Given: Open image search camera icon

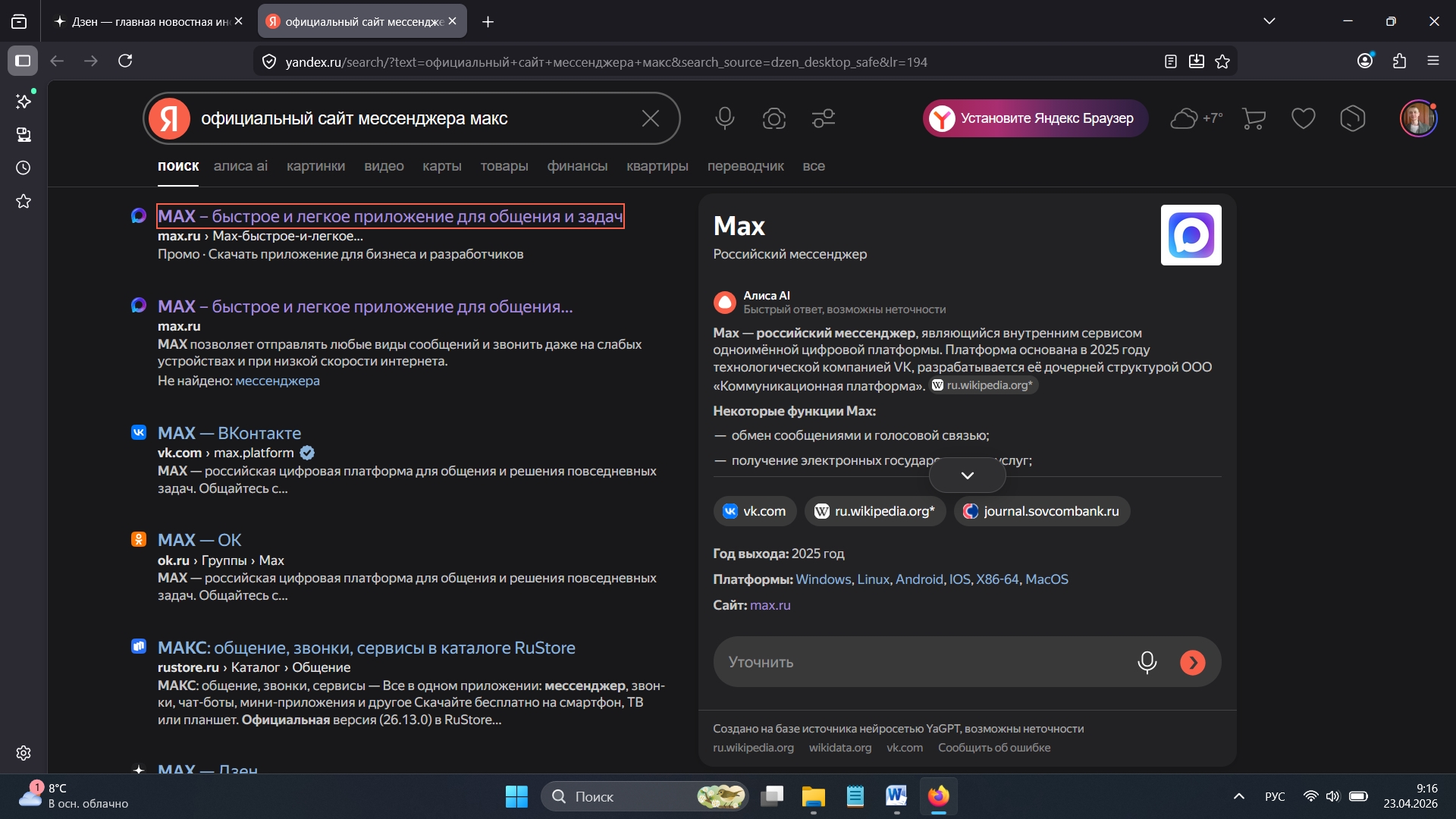Looking at the screenshot, I should click(774, 118).
